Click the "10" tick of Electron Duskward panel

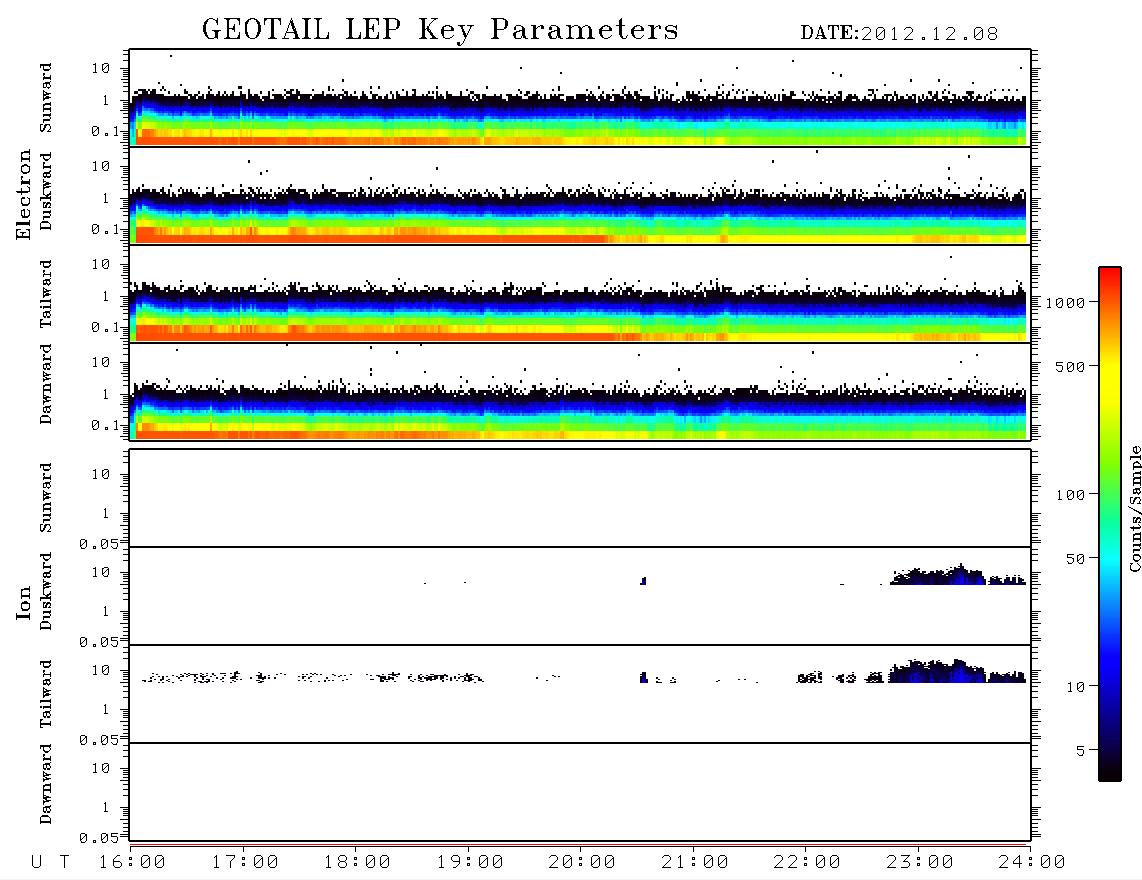pos(101,166)
